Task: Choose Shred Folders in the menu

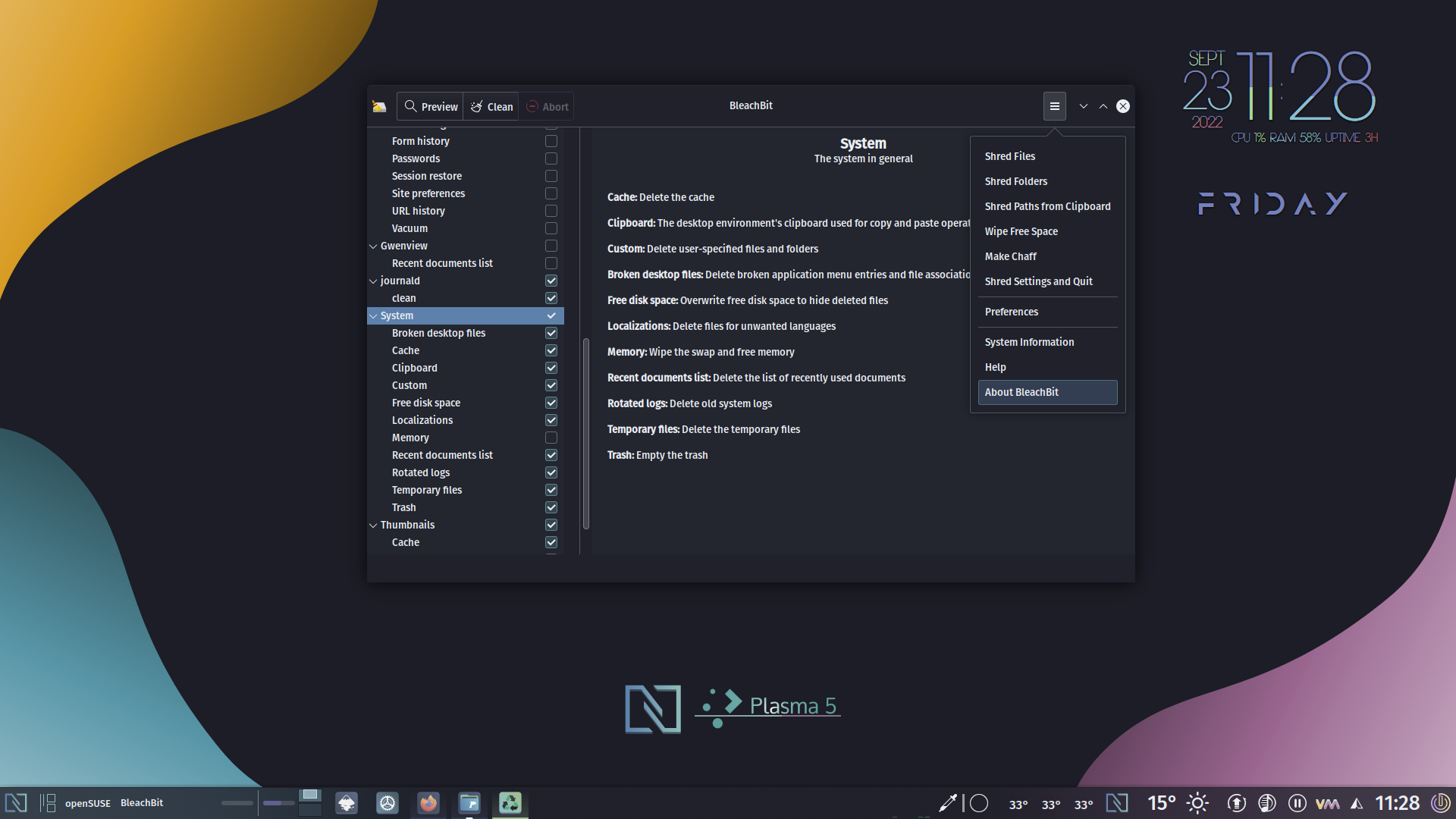Action: click(x=1047, y=181)
